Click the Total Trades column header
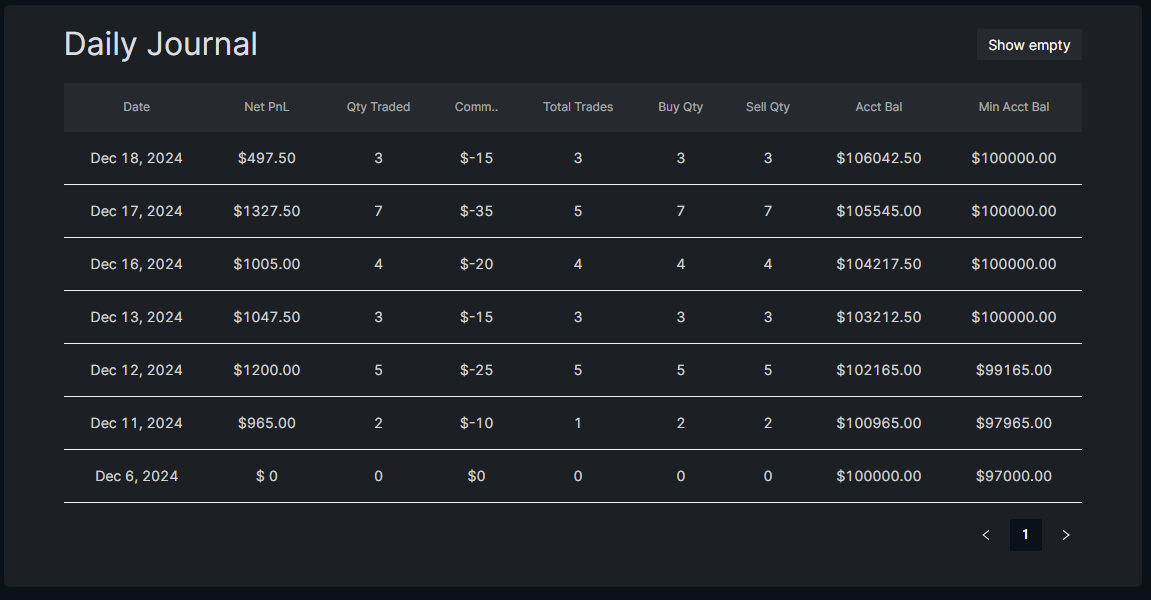The height and width of the screenshot is (600, 1151). click(578, 107)
